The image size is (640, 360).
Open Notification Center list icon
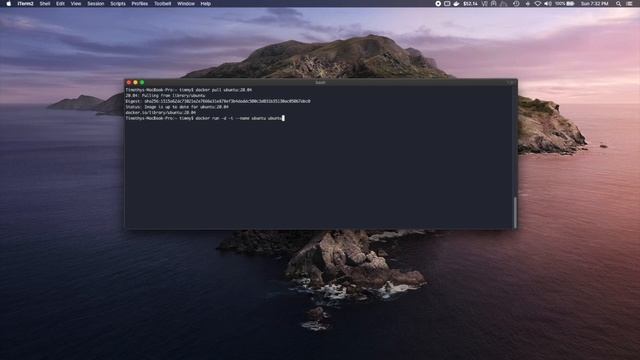tap(629, 4)
